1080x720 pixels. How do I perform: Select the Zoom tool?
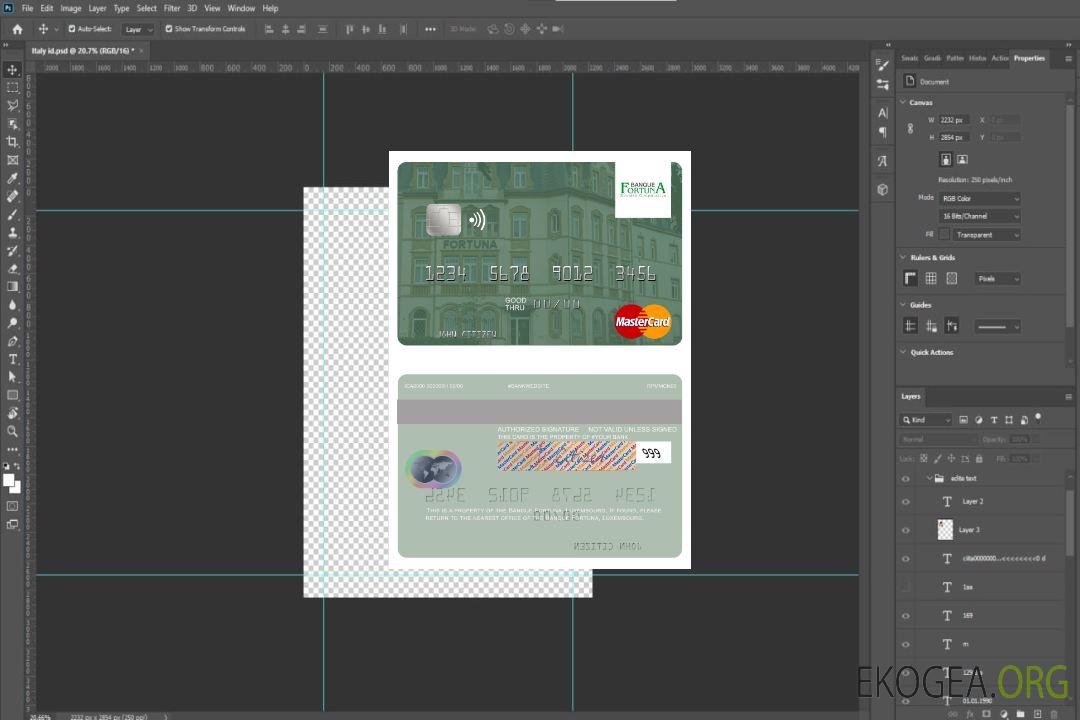(12, 431)
